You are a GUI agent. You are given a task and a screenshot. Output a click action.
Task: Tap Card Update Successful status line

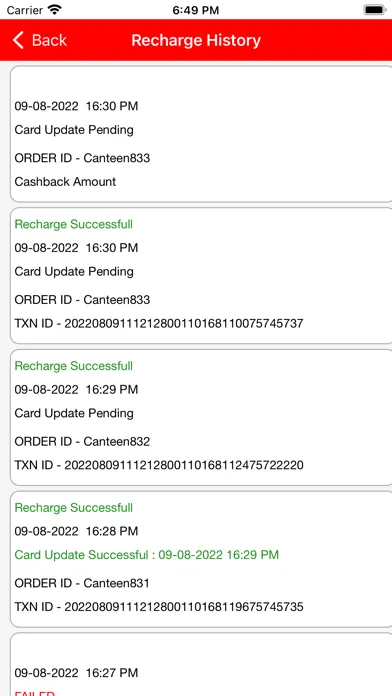(x=147, y=555)
